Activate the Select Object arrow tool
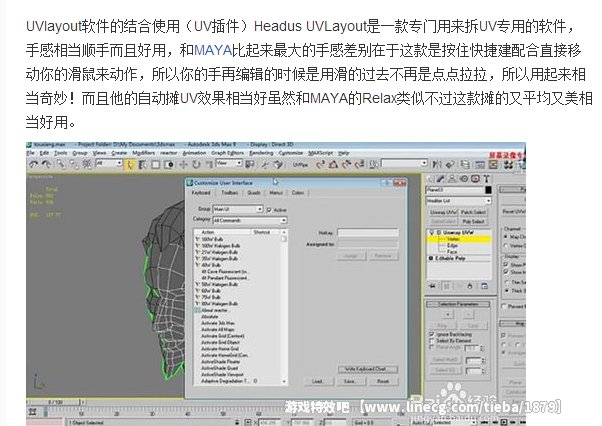The image size is (602, 426). pyautogui.click(x=130, y=165)
